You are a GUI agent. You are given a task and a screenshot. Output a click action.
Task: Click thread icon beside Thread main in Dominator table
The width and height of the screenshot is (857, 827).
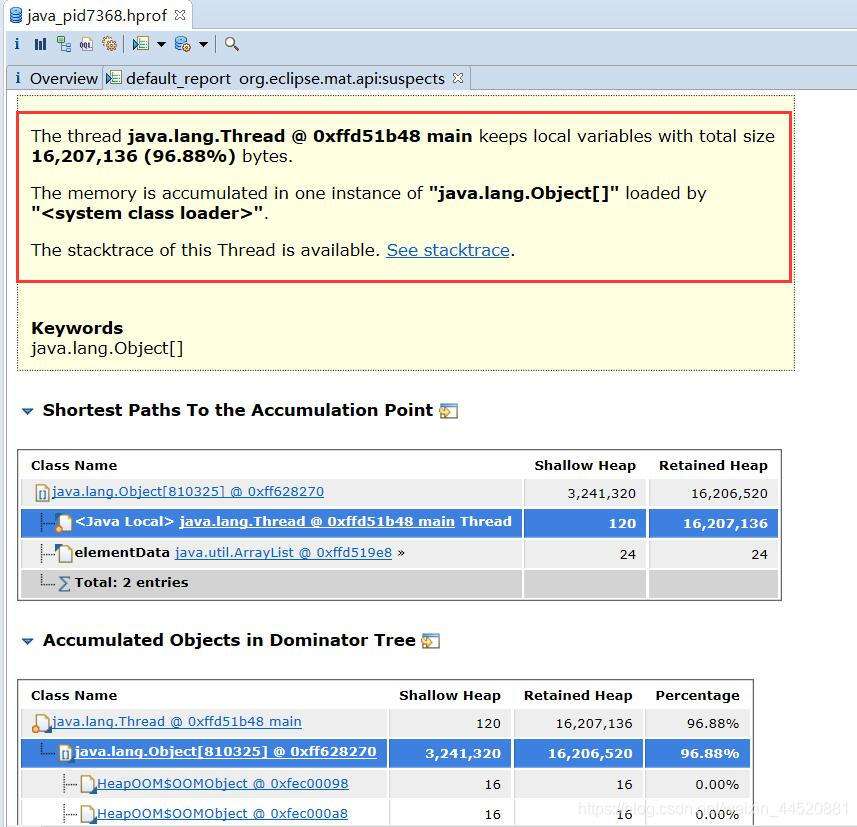click(42, 724)
